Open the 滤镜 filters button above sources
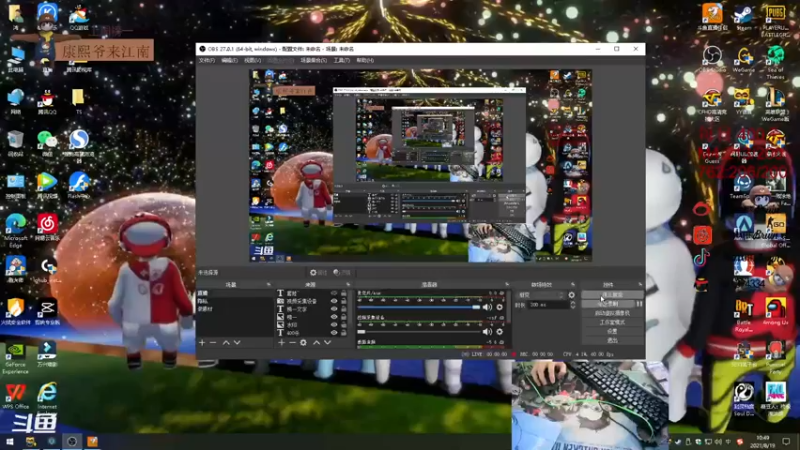The height and width of the screenshot is (450, 800). (342, 272)
